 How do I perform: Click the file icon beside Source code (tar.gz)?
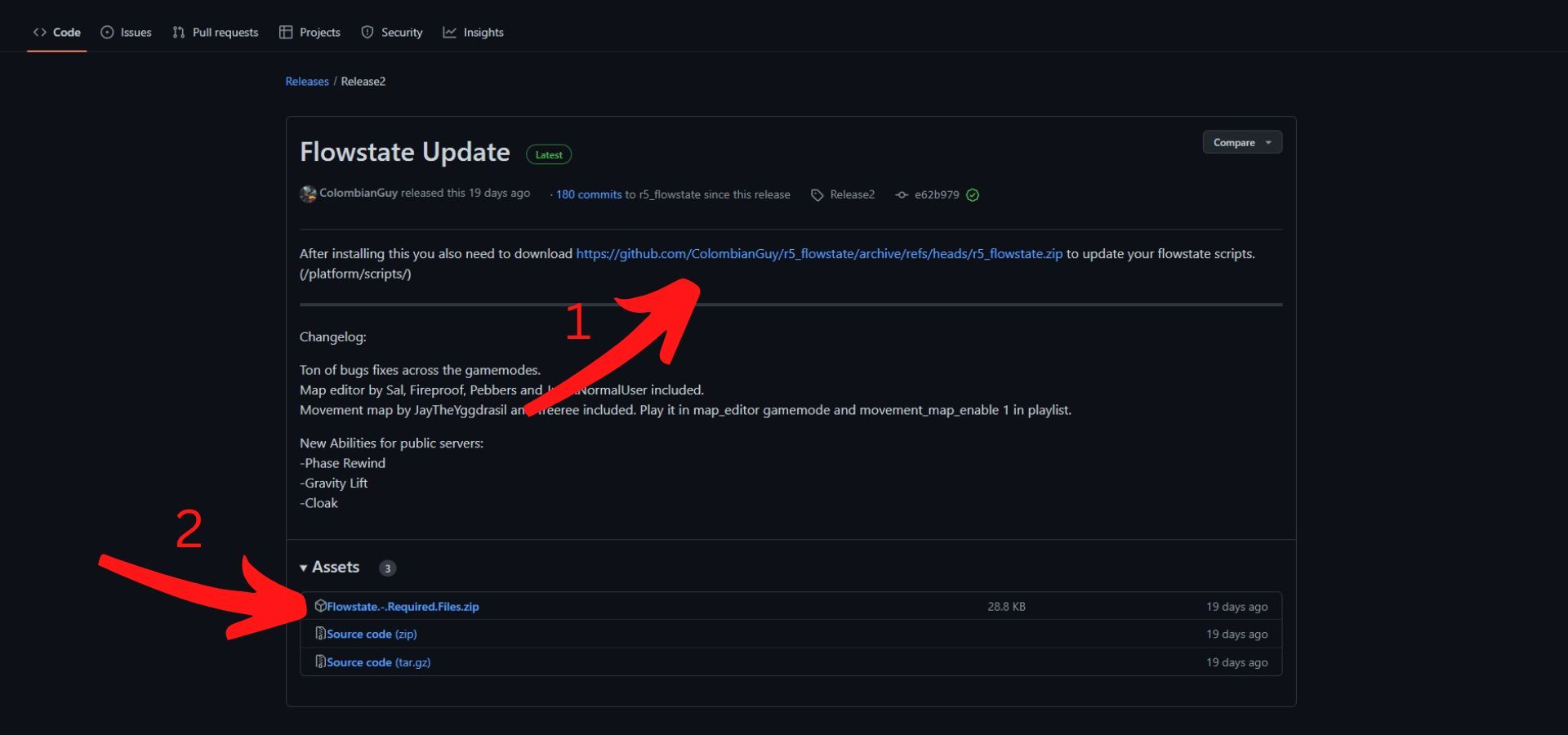(319, 661)
